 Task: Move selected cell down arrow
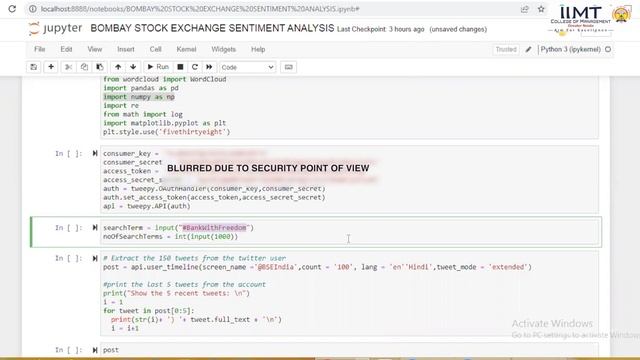coord(133,67)
